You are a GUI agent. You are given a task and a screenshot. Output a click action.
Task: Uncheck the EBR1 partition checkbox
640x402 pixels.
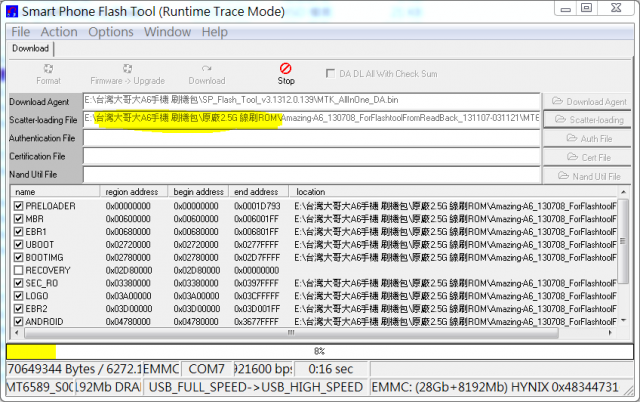(x=18, y=231)
